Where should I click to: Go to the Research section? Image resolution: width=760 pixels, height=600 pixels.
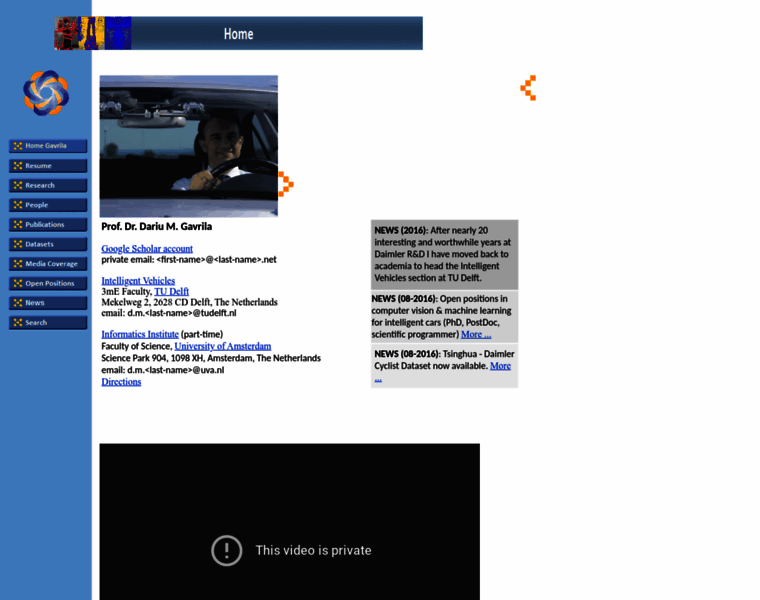pos(48,185)
